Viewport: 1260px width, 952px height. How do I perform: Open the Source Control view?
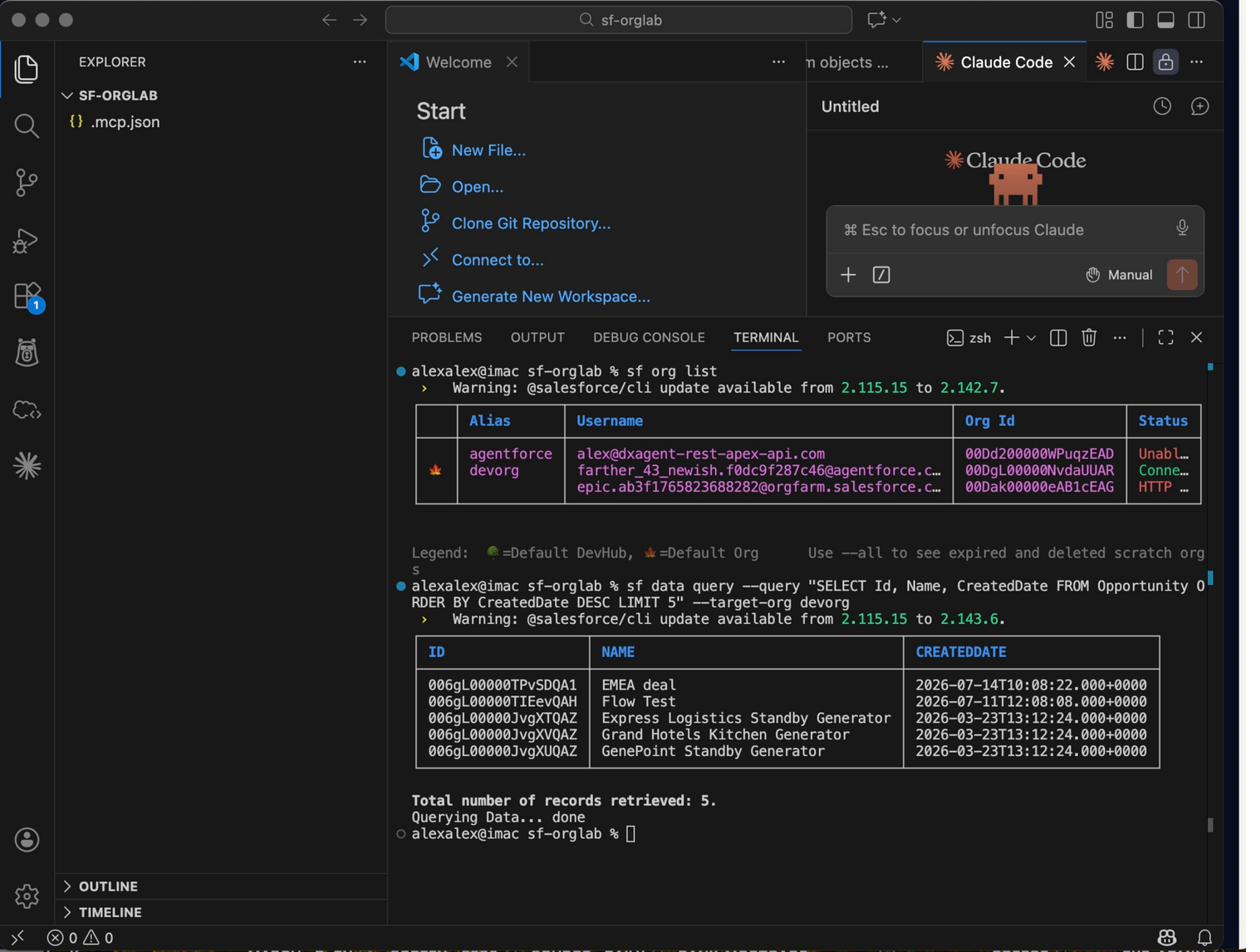[x=27, y=183]
